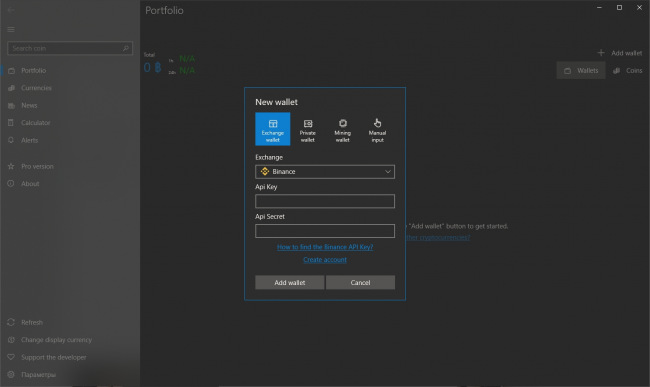Image resolution: width=650 pixels, height=387 pixels.
Task: Open the News section in the sidebar
Action: click(70, 105)
